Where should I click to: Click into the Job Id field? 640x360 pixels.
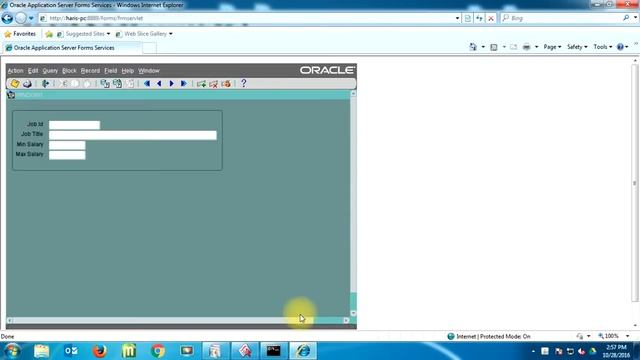pos(74,125)
